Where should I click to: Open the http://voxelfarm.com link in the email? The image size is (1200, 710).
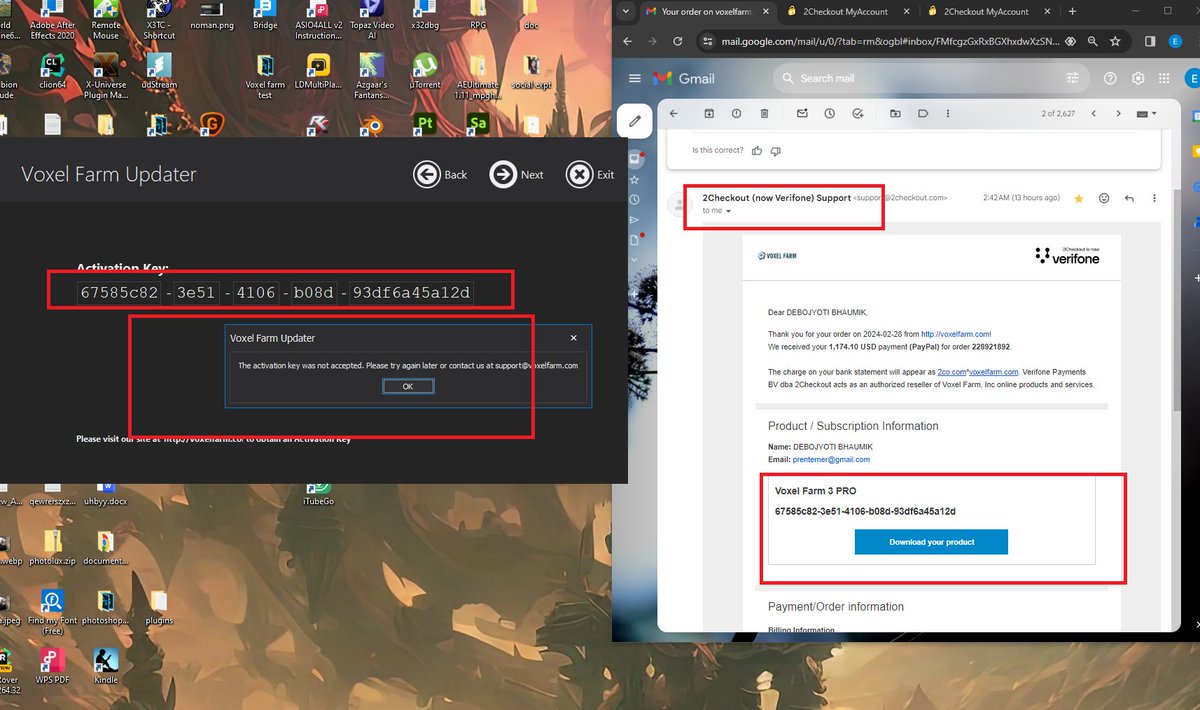(955, 334)
